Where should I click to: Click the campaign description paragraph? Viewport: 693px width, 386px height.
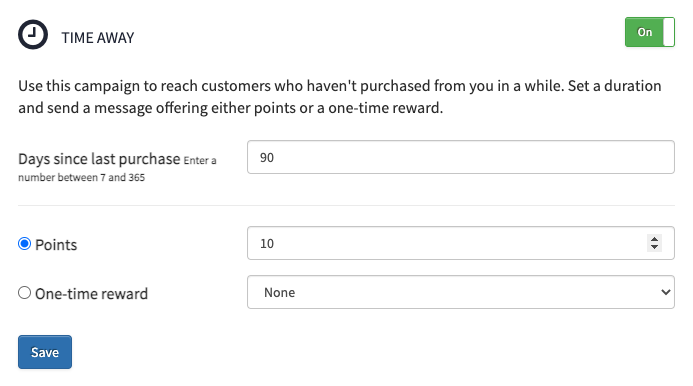pyautogui.click(x=339, y=96)
